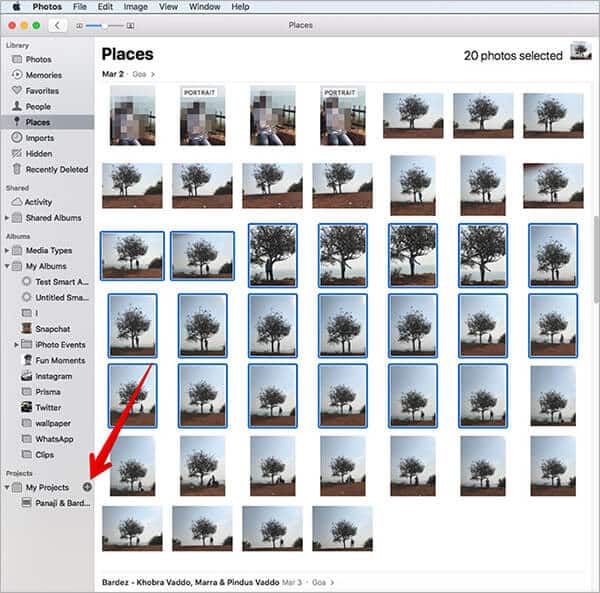Open iPhoto Events folder icon

click(x=26, y=344)
